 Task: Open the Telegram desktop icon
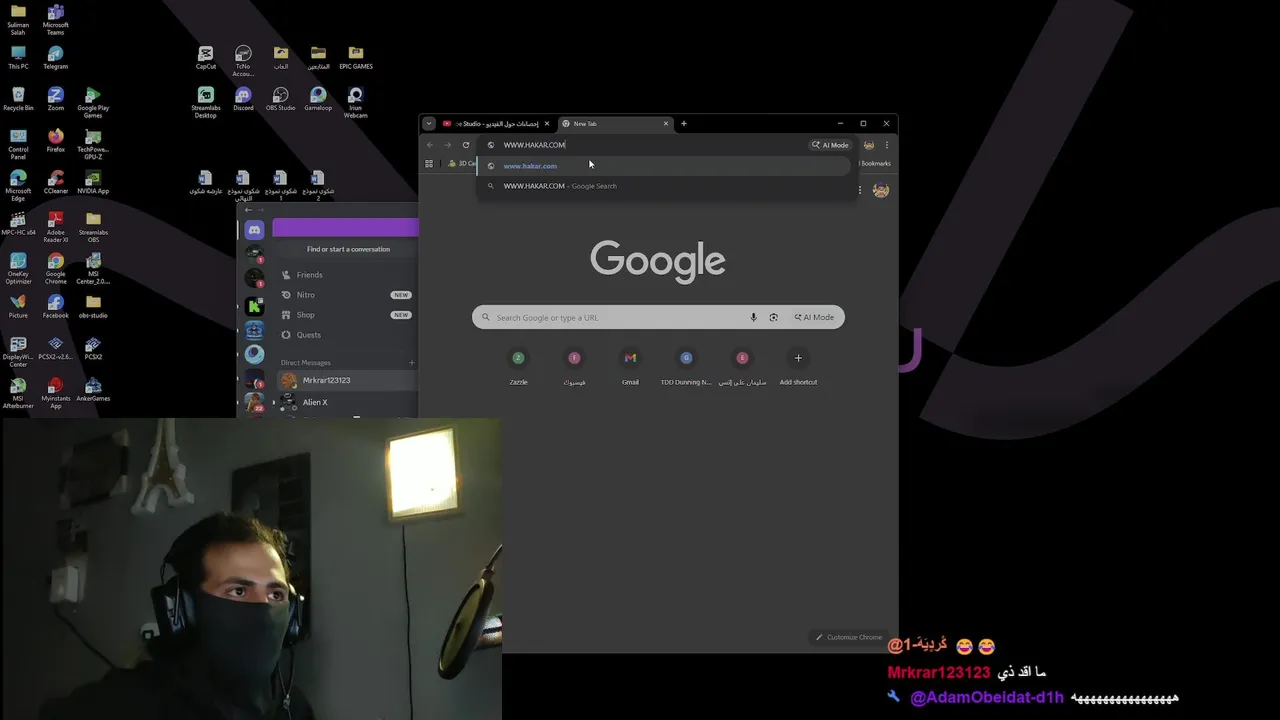(55, 58)
